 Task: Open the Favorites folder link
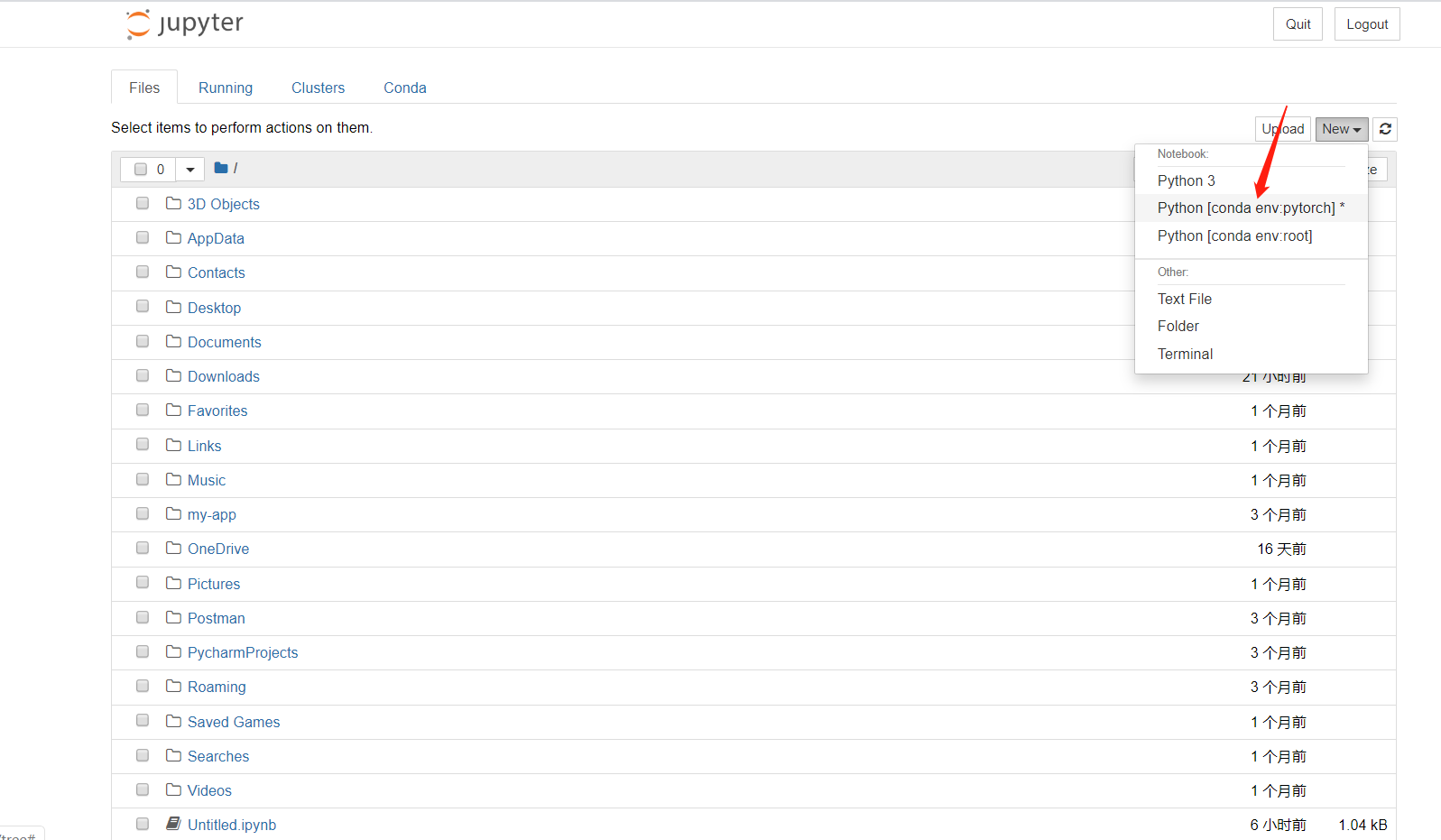217,411
